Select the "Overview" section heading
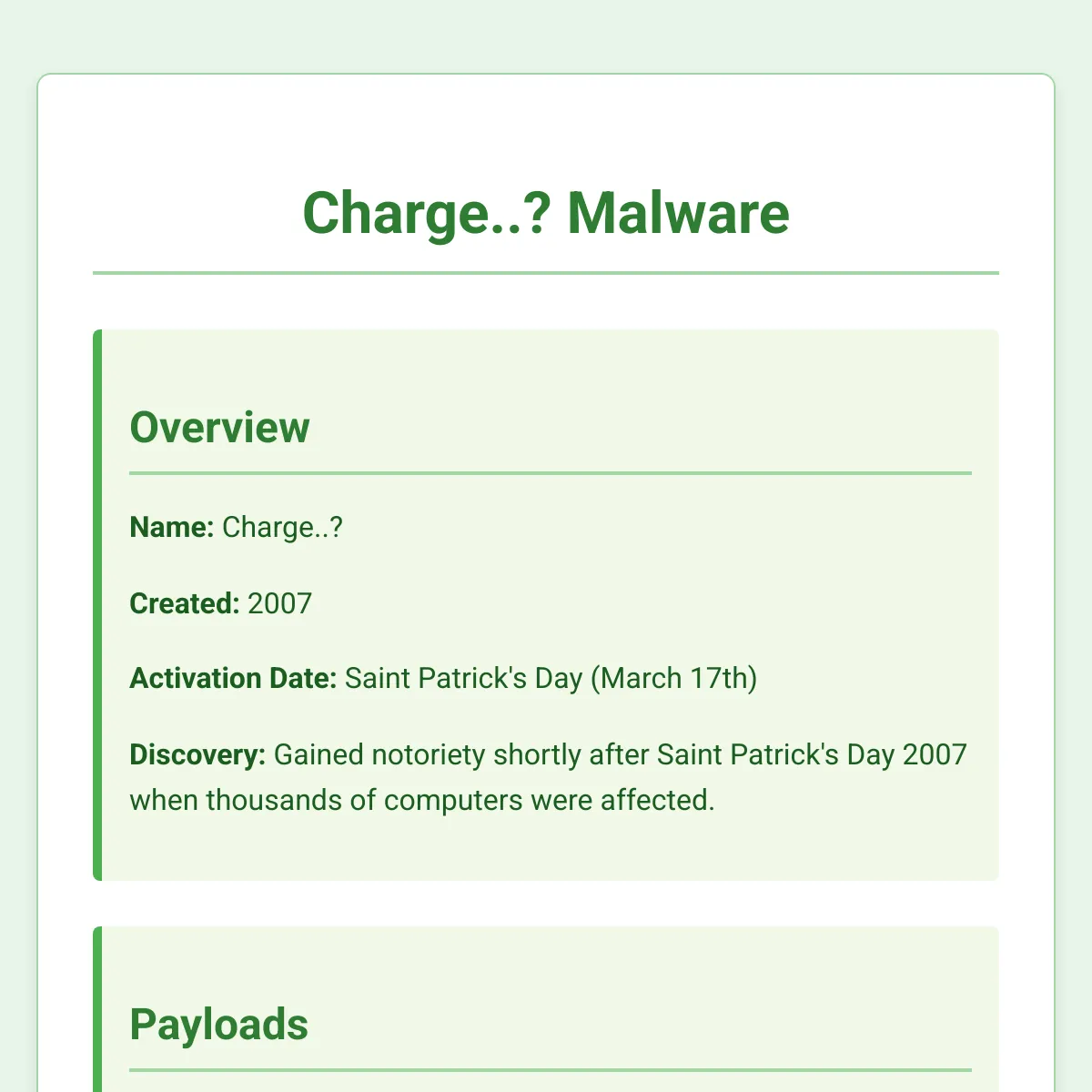The height and width of the screenshot is (1092, 1092). (x=219, y=428)
